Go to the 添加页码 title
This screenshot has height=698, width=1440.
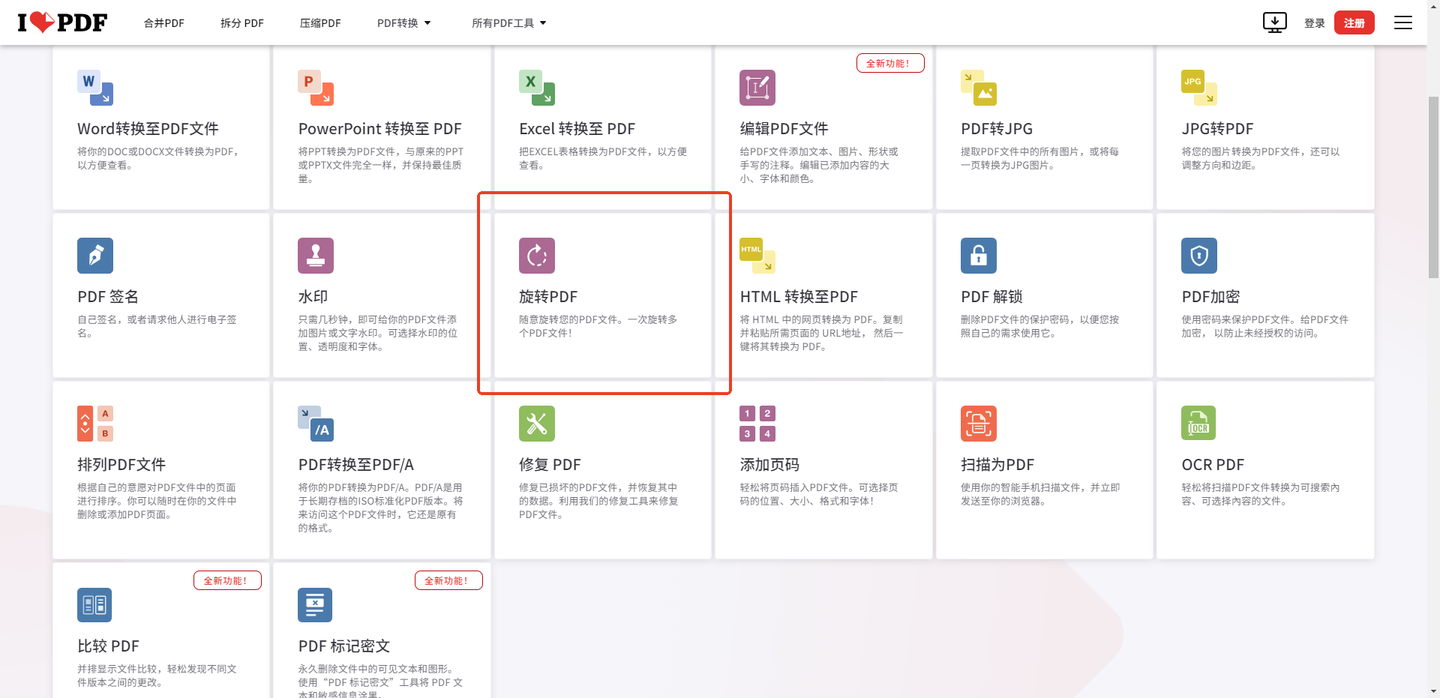click(769, 465)
